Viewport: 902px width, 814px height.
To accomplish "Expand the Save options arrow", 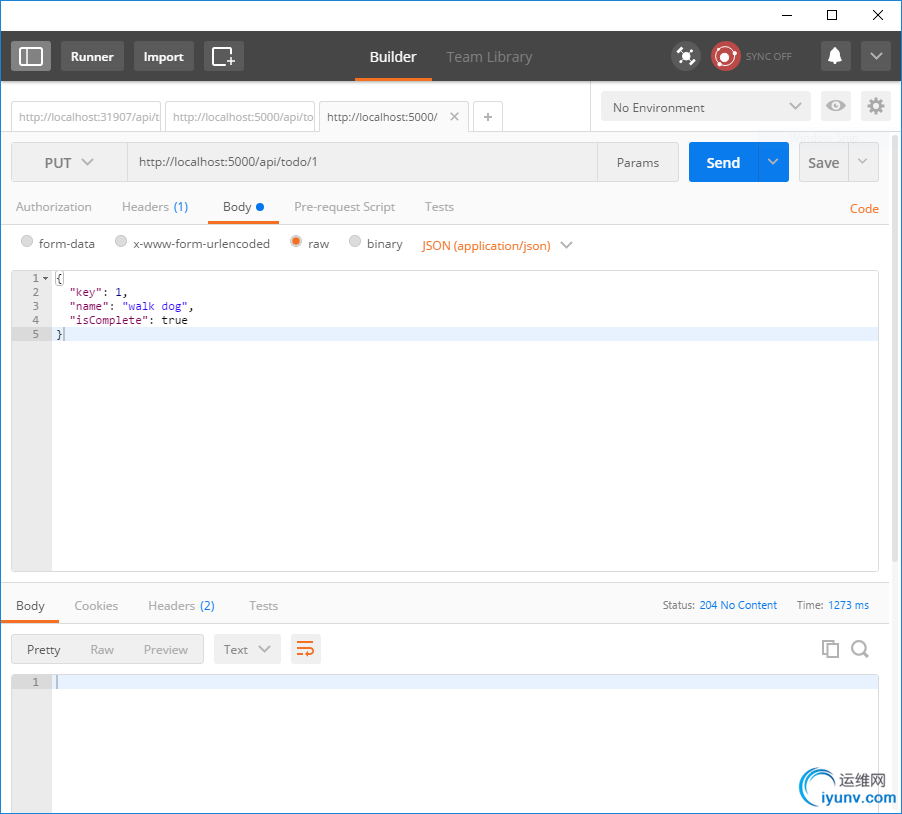I will click(x=863, y=162).
